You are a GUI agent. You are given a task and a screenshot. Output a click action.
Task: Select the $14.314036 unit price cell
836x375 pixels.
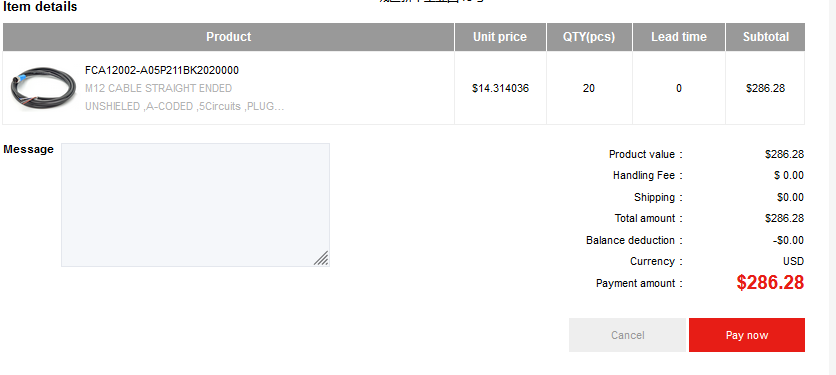pyautogui.click(x=500, y=89)
